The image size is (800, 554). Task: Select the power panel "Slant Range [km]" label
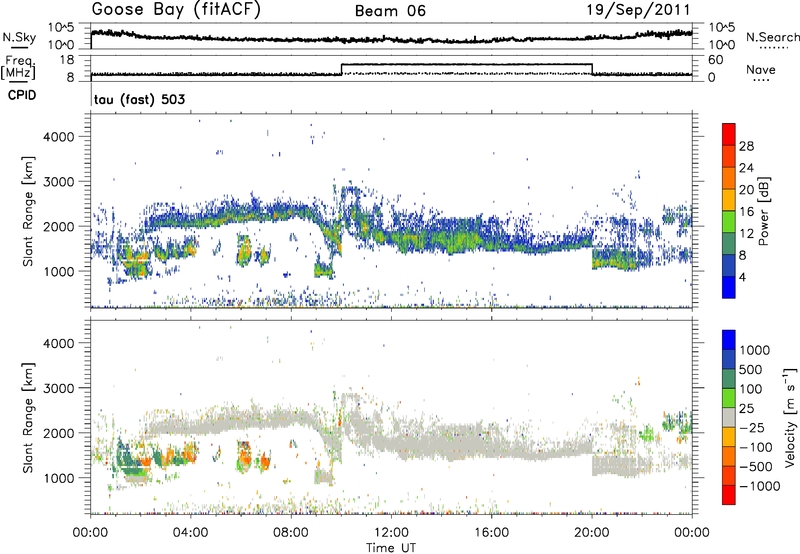click(x=28, y=211)
